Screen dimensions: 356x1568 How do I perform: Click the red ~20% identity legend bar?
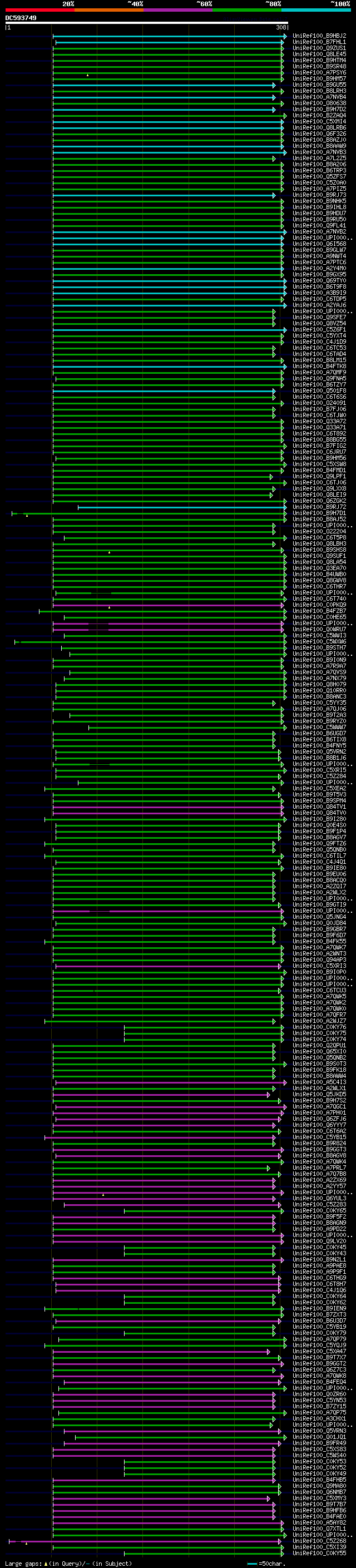[x=39, y=10]
